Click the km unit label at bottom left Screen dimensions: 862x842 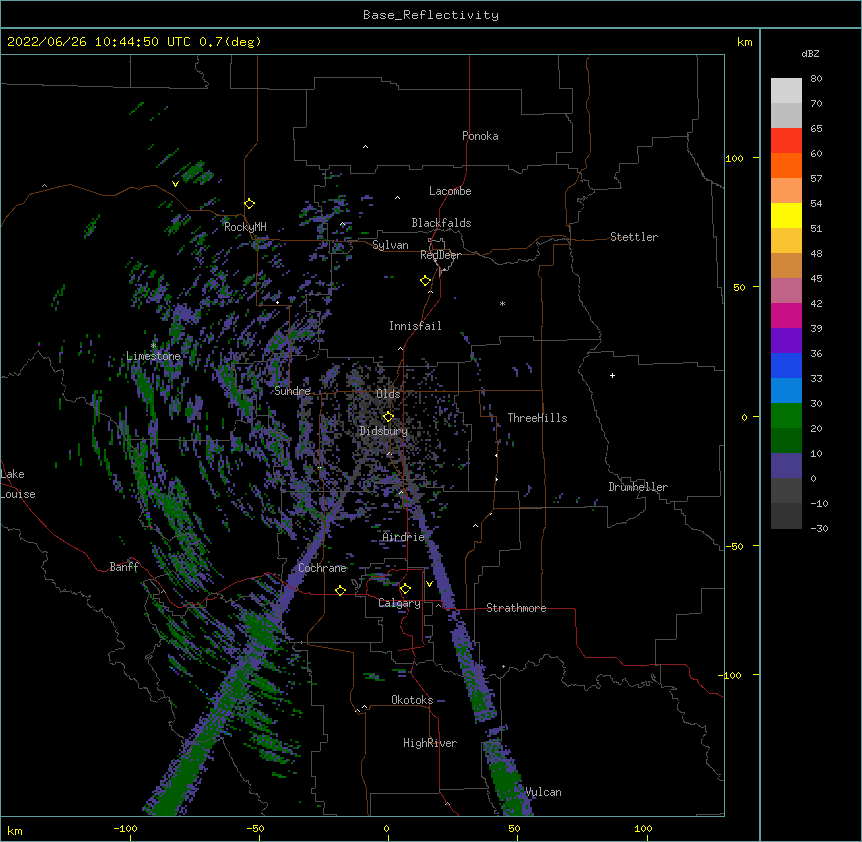14,830
